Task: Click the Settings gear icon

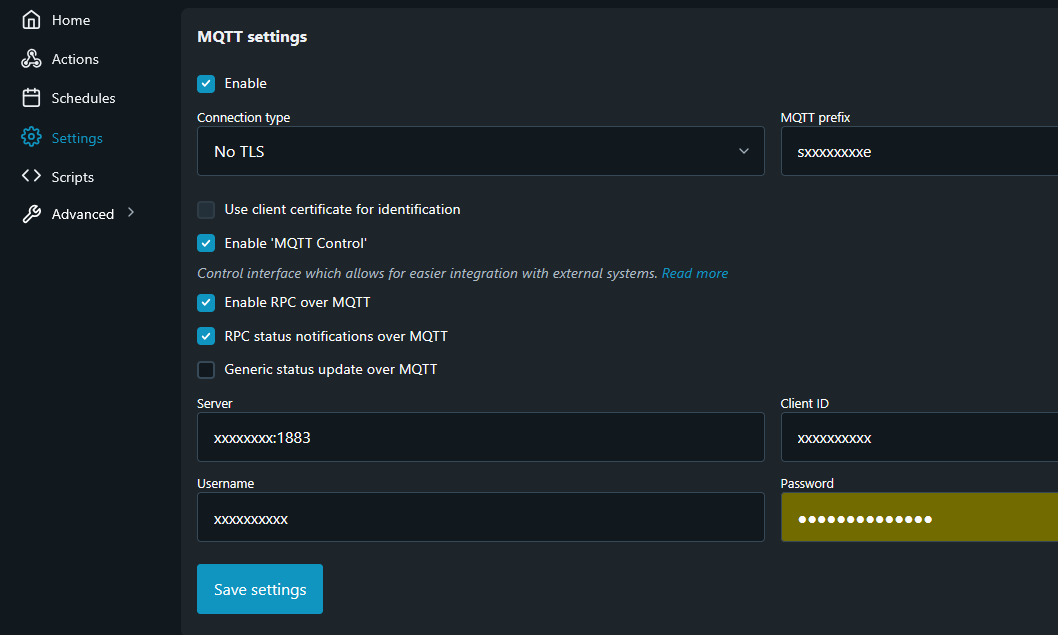Action: pyautogui.click(x=31, y=138)
